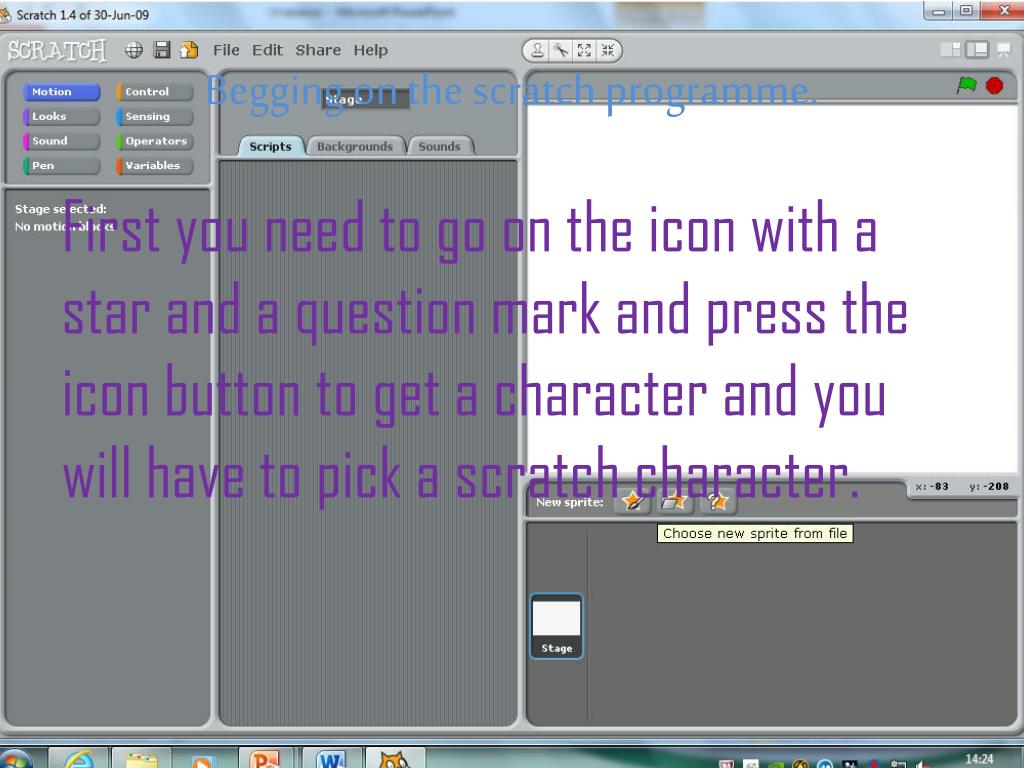The height and width of the screenshot is (768, 1024).
Task: Switch to the Sounds tab
Action: pyautogui.click(x=440, y=146)
